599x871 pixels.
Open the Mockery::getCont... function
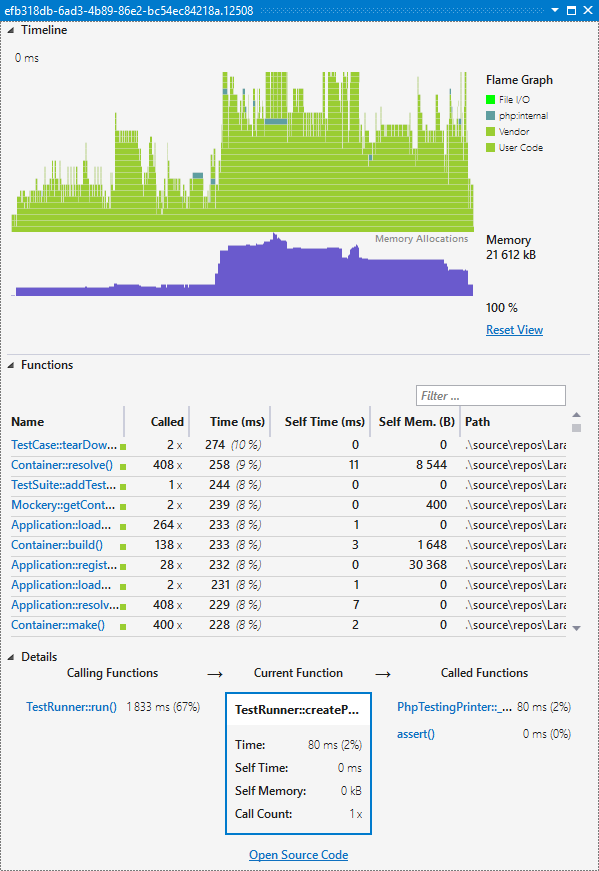[63, 505]
